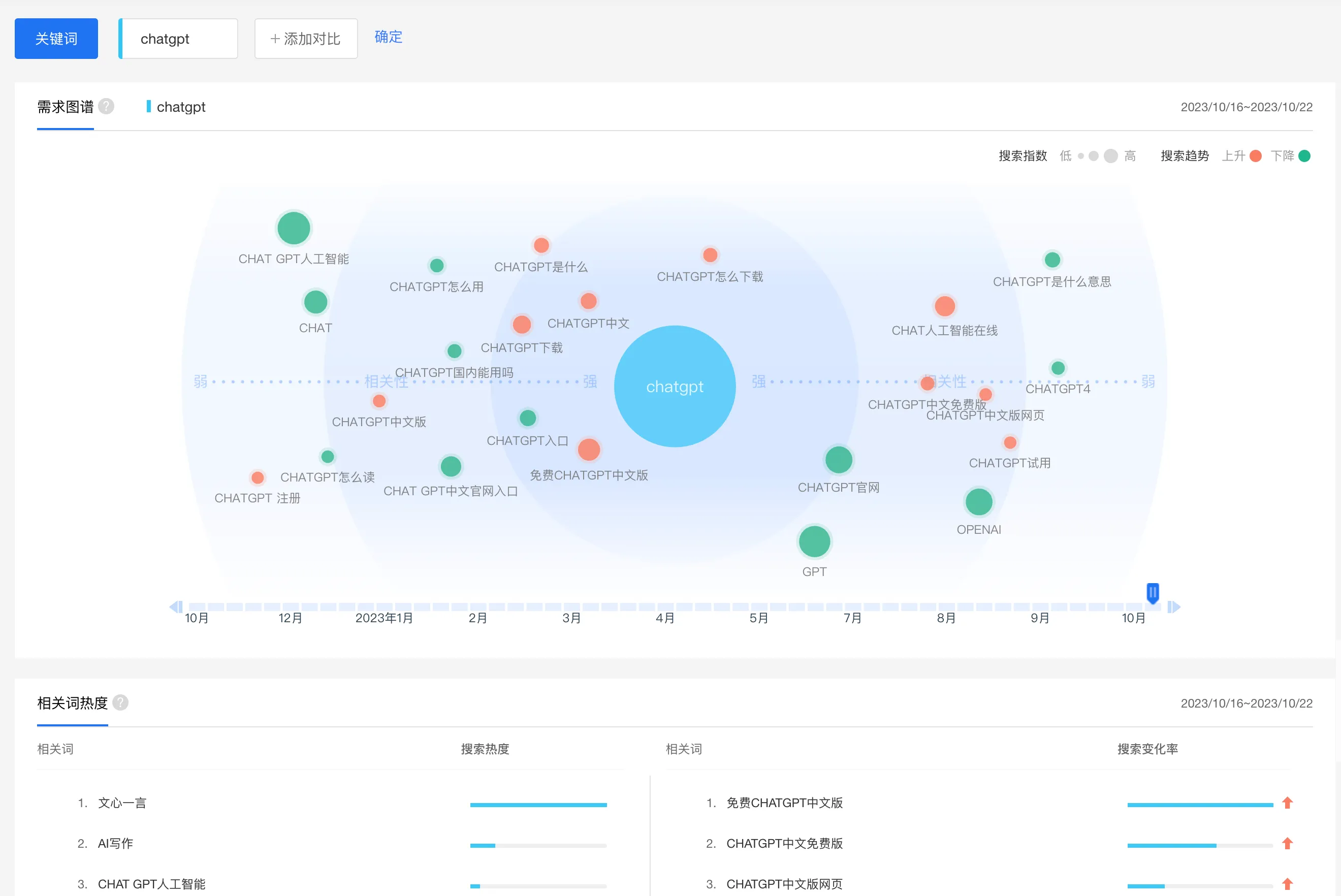
Task: Click the timeline right arrow
Action: coord(1174,607)
